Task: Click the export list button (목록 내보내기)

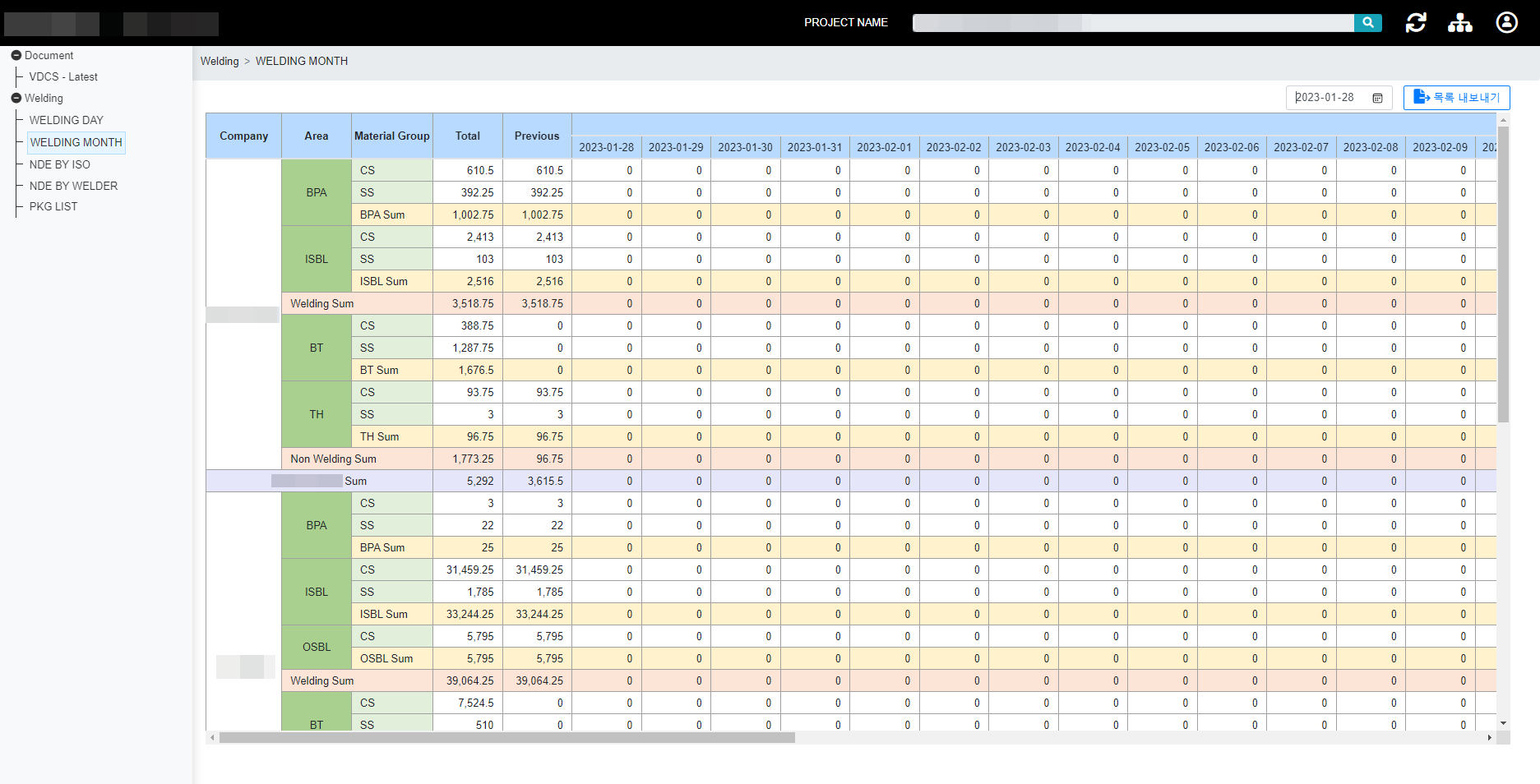Action: pos(1457,97)
